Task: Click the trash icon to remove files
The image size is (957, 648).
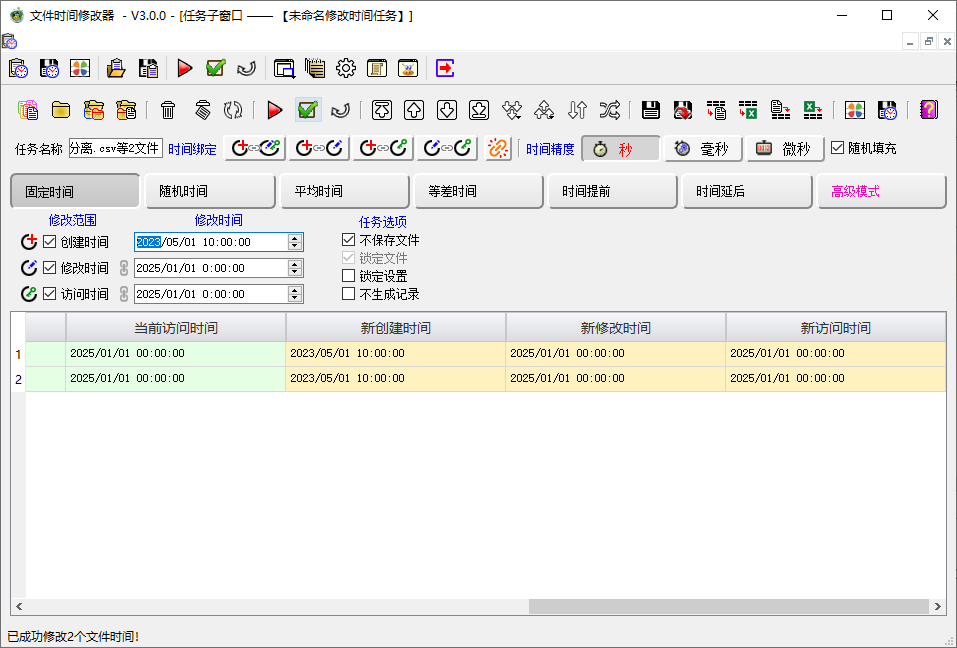Action: pos(167,110)
